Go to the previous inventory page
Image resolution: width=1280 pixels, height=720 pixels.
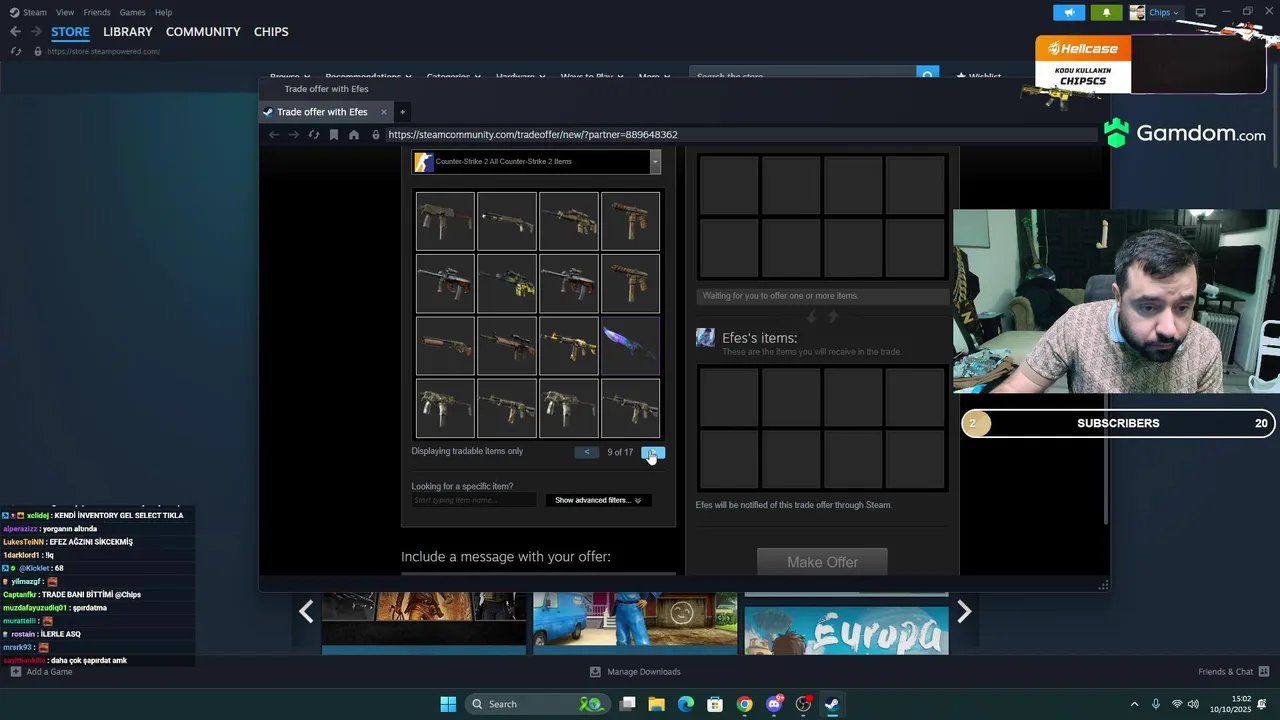point(587,452)
